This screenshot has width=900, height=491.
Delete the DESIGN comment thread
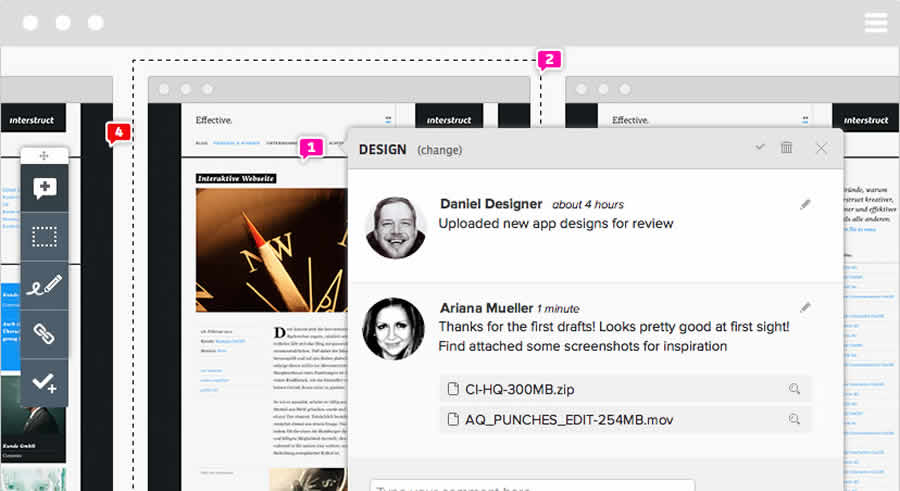[787, 148]
